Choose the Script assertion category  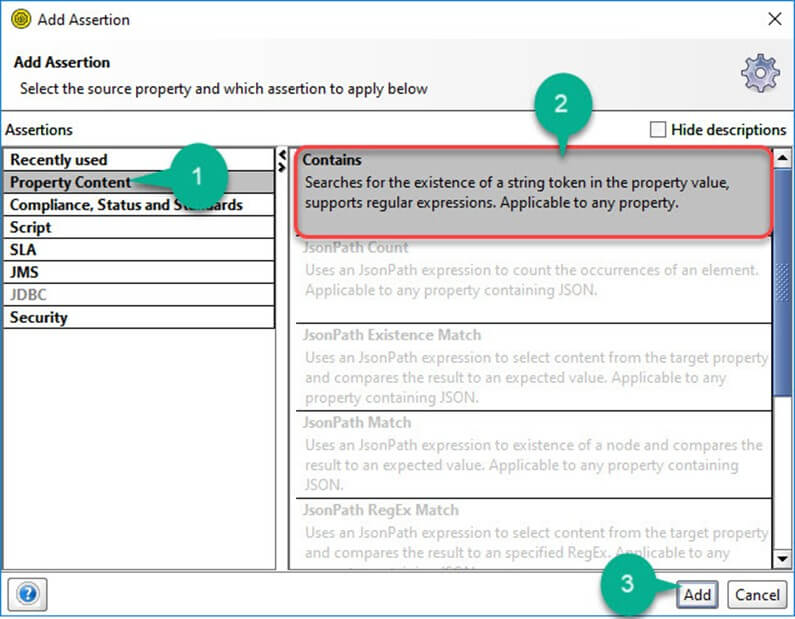point(31,227)
